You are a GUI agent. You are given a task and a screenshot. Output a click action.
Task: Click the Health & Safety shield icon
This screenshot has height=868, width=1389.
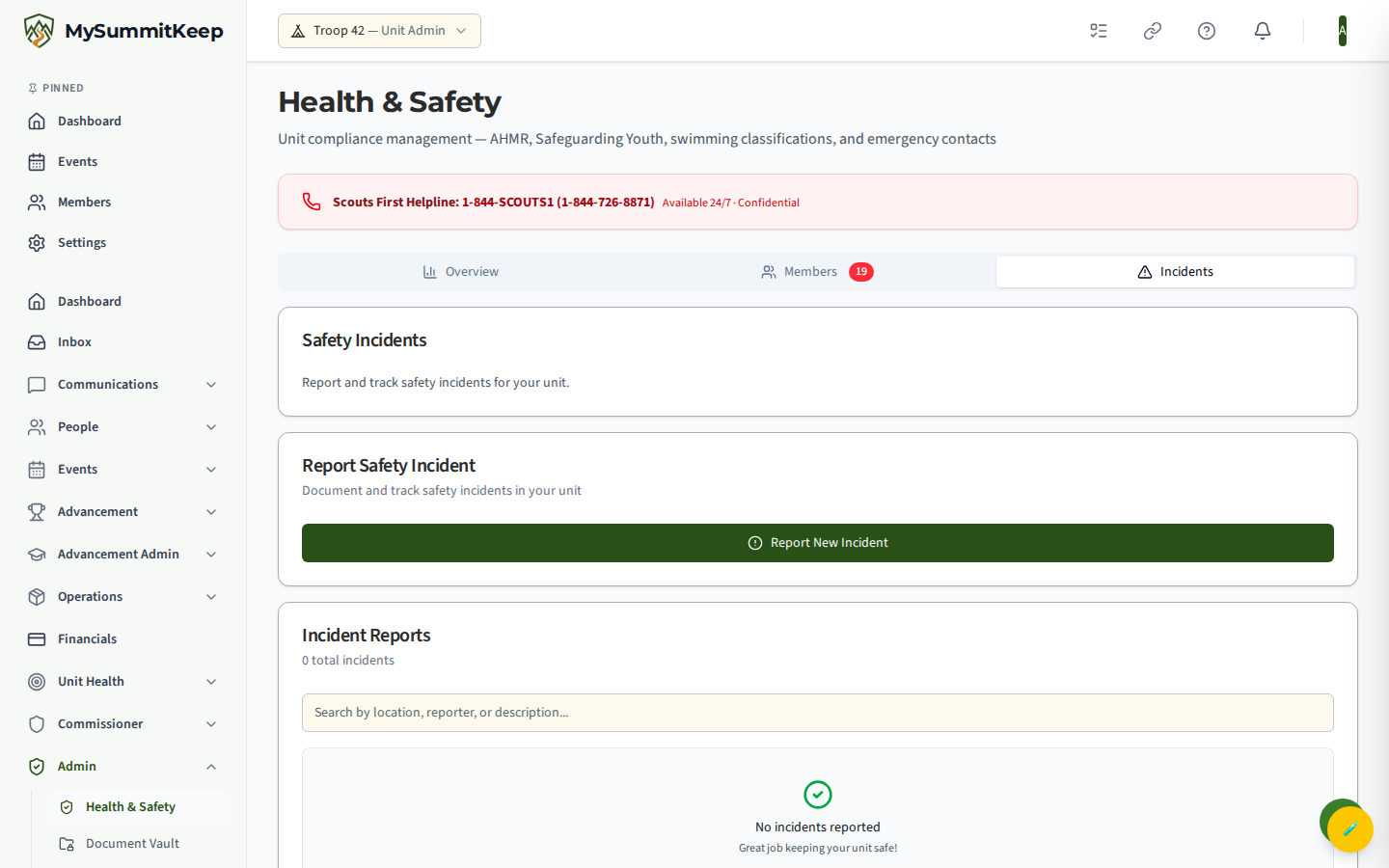(67, 807)
